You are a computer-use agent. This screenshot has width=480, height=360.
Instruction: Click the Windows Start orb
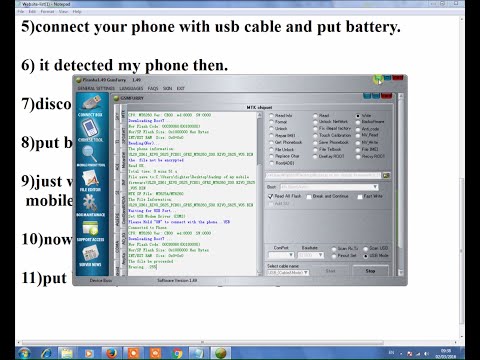[x=24, y=353]
